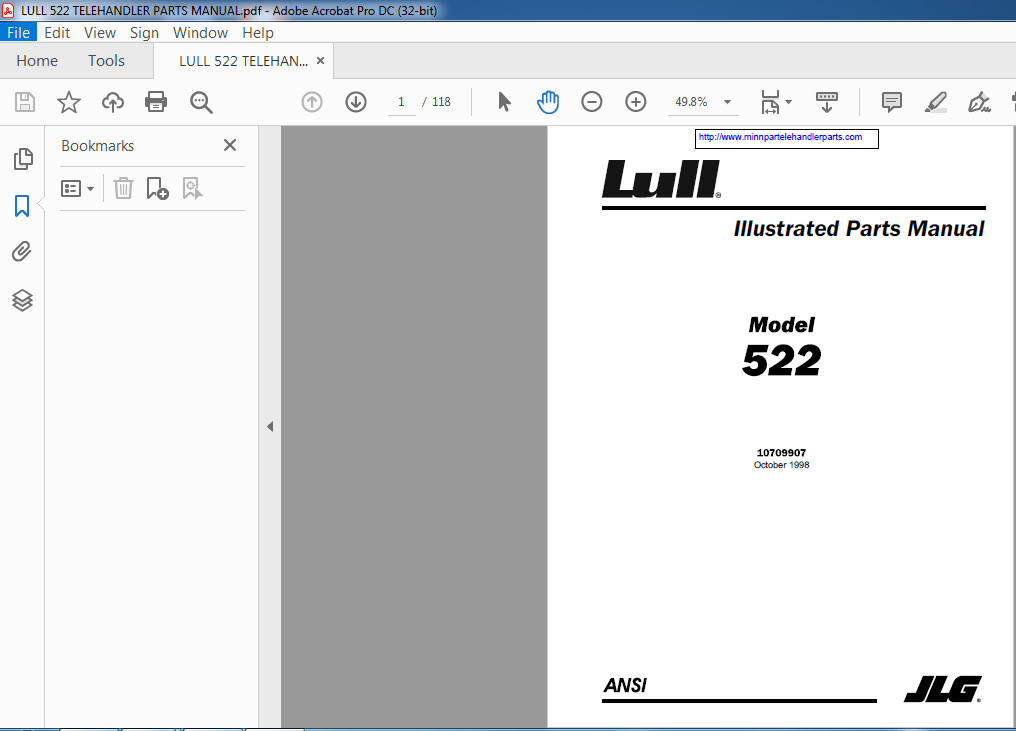
Task: Click the Save file icon
Action: [25, 102]
